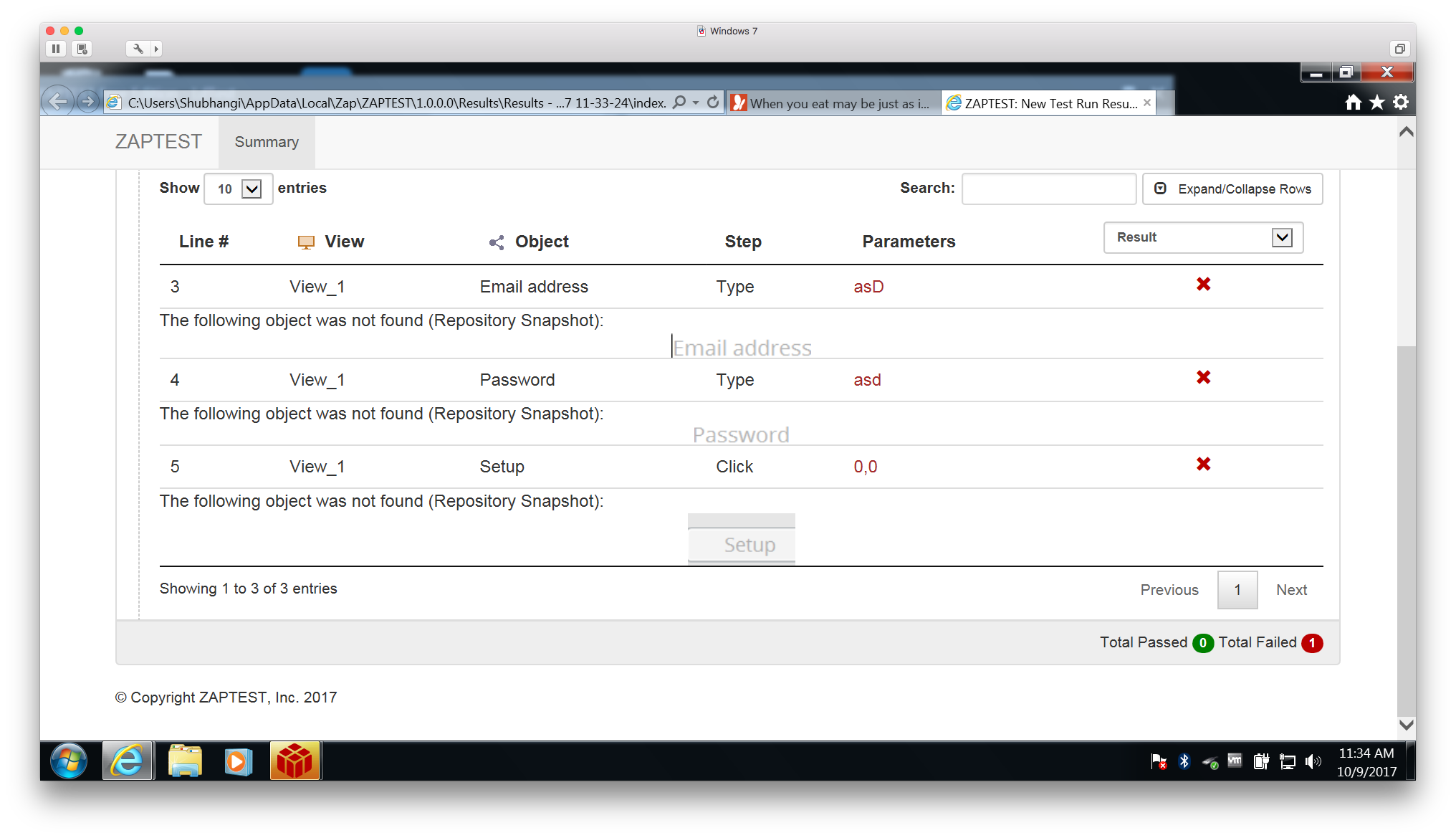Open Windows Explorer folder in taskbar
Viewport: 1456px width, 838px height.
(185, 761)
